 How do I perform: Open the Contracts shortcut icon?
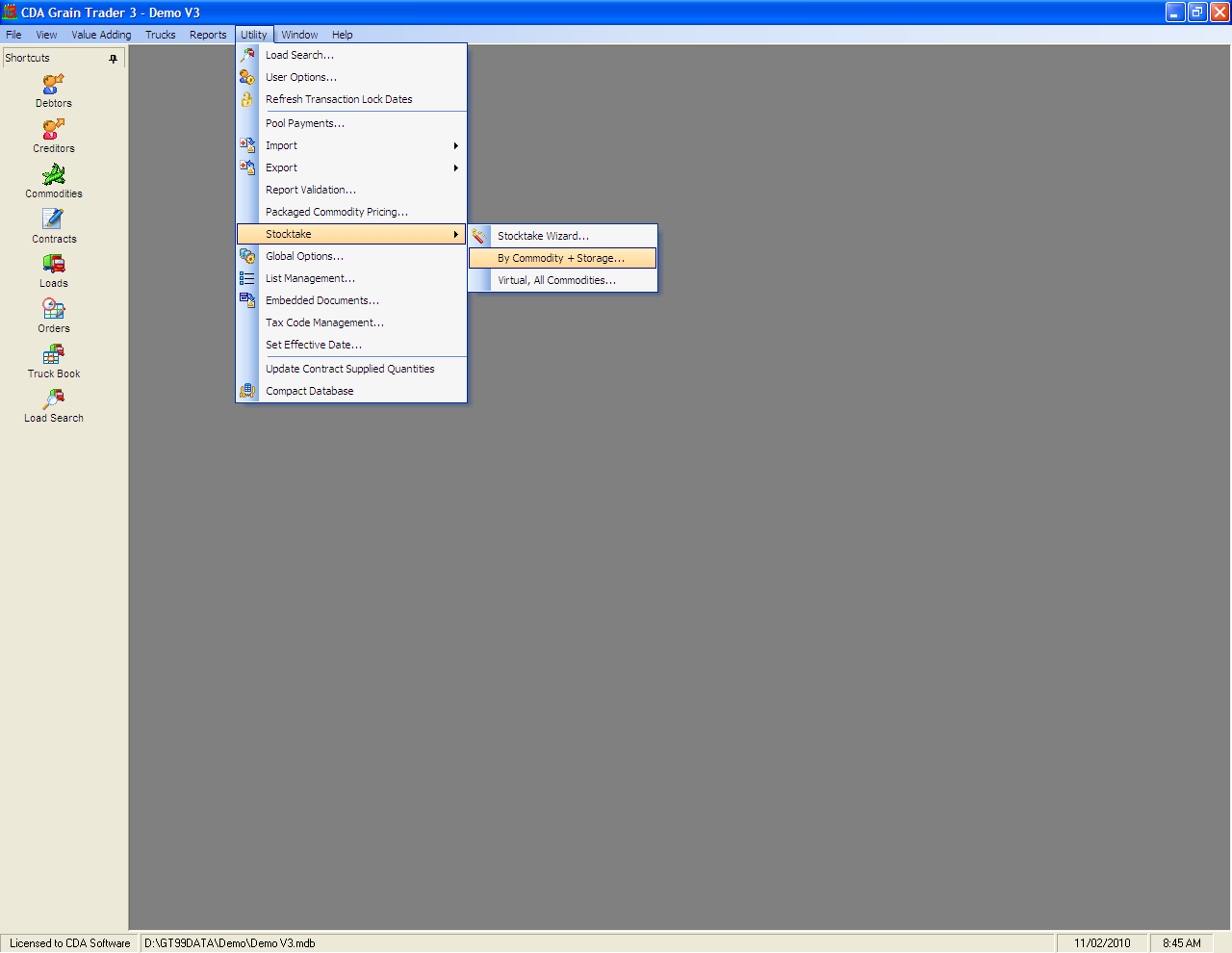pyautogui.click(x=54, y=219)
